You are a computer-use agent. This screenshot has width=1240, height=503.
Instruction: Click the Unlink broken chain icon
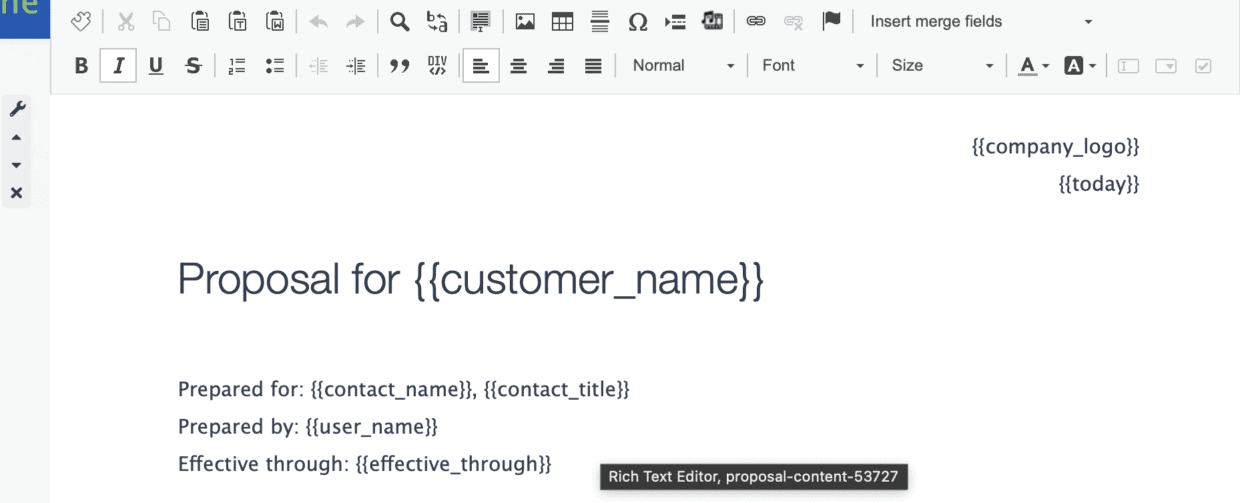pyautogui.click(x=794, y=22)
